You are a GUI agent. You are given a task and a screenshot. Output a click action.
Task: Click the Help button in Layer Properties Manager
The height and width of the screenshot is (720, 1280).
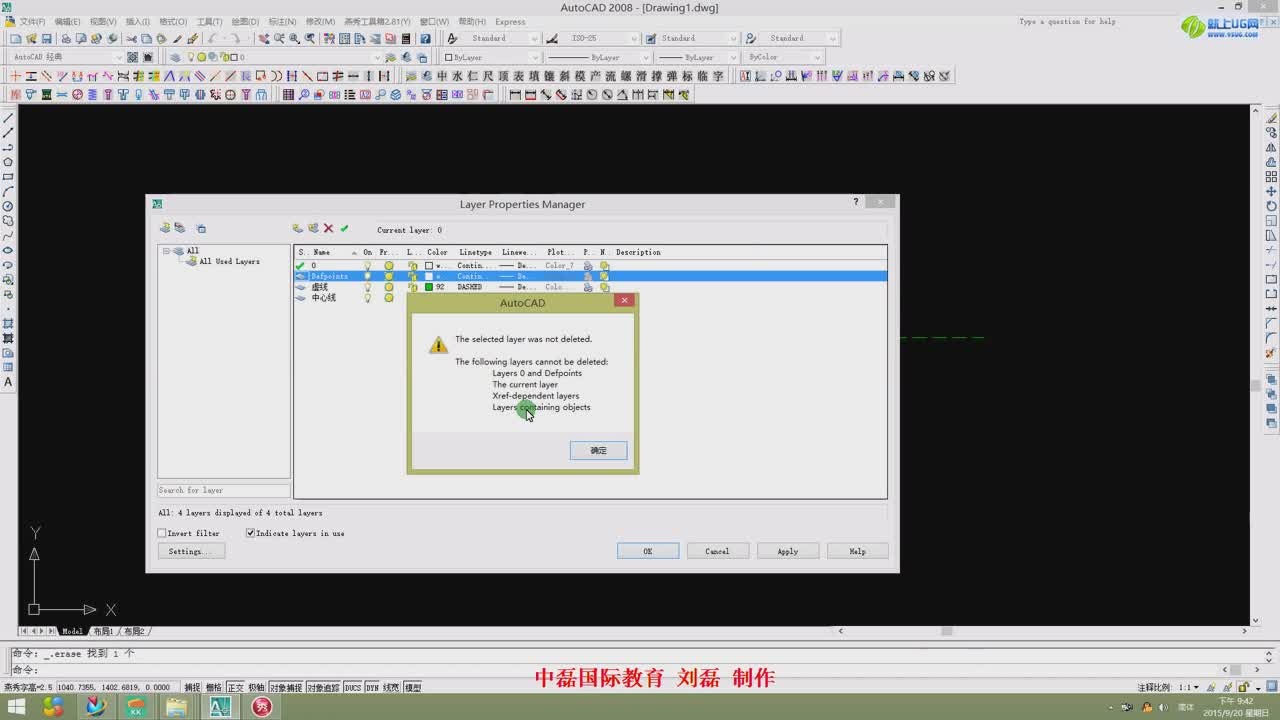[x=857, y=551]
